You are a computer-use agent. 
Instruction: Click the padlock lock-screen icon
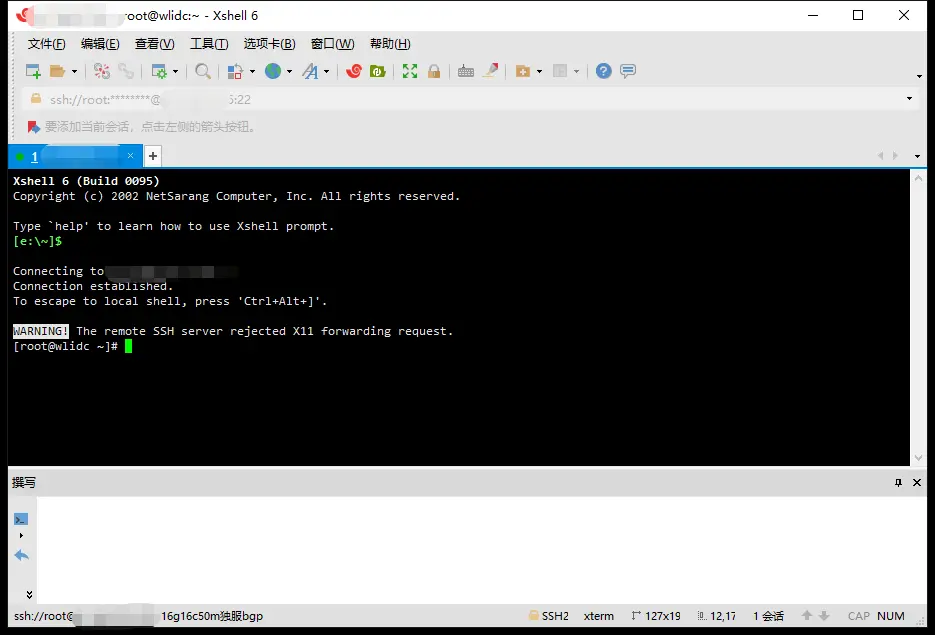coord(434,71)
